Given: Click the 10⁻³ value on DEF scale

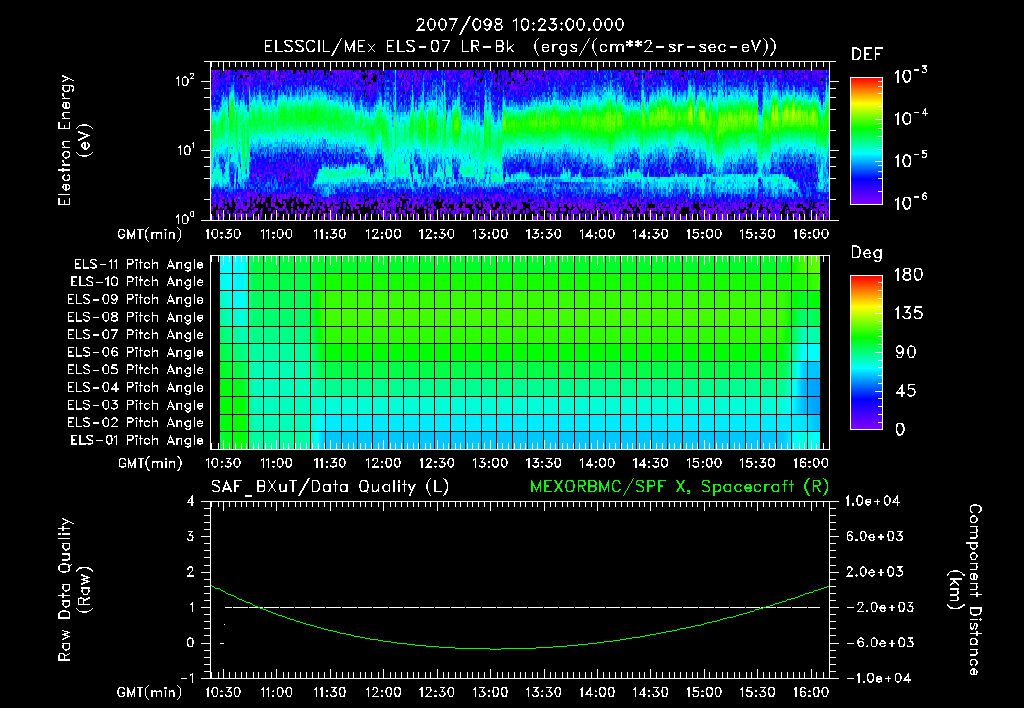Looking at the screenshot, I should (910, 76).
